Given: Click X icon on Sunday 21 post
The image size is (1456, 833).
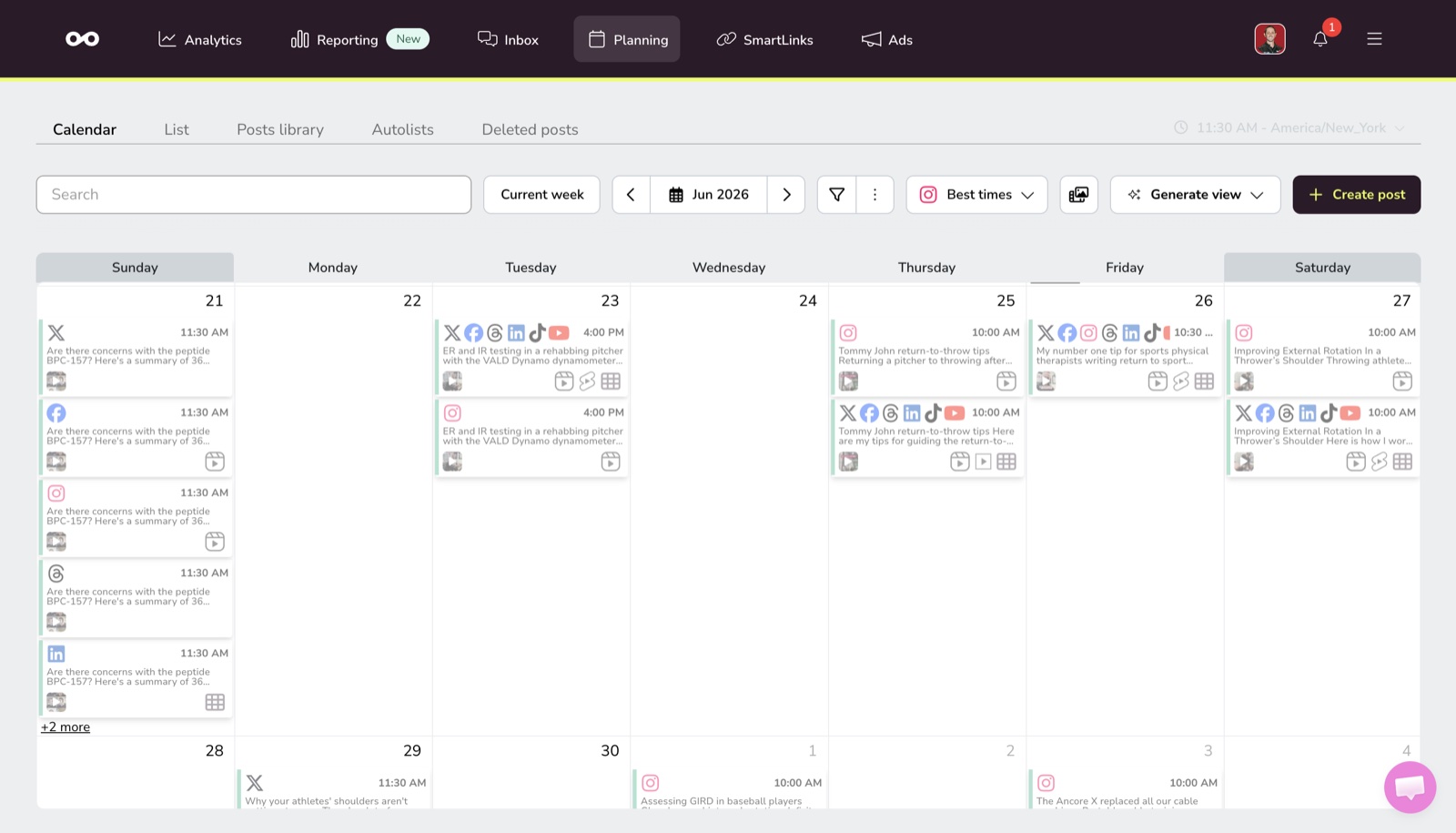Looking at the screenshot, I should (x=56, y=333).
